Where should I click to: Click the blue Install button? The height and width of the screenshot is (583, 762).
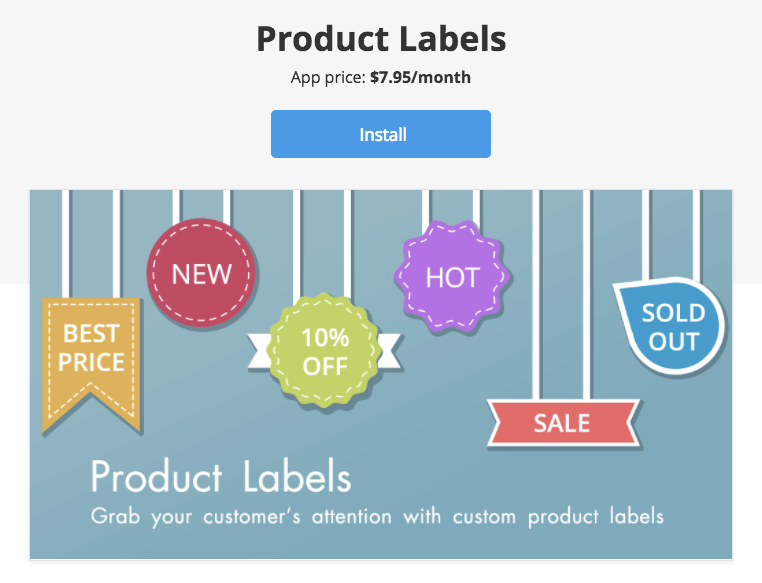(381, 134)
